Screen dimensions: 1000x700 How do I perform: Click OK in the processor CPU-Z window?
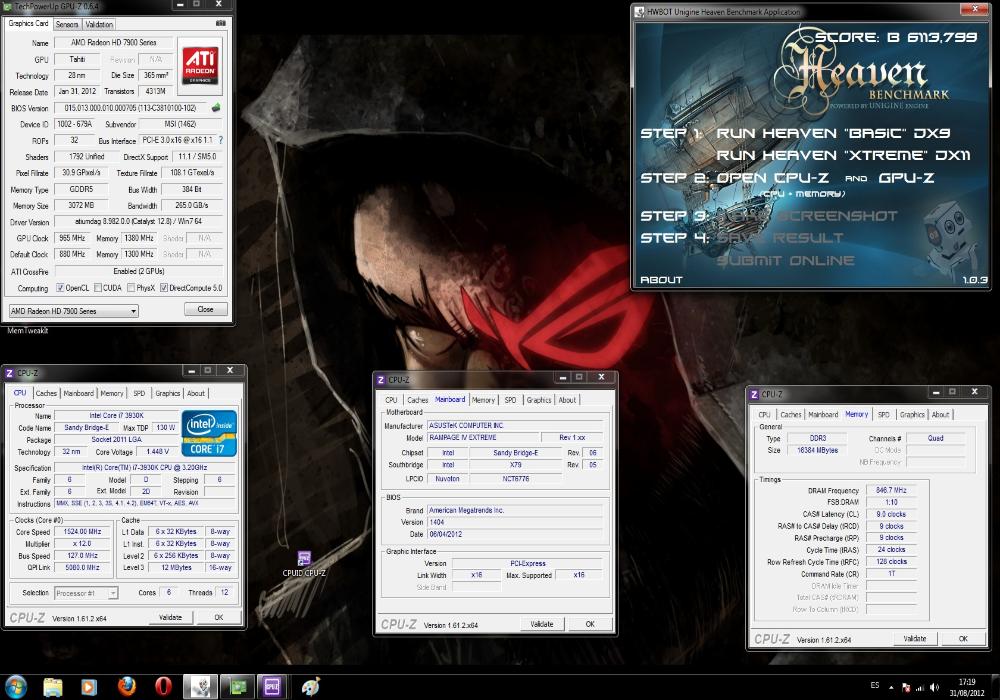[219, 617]
